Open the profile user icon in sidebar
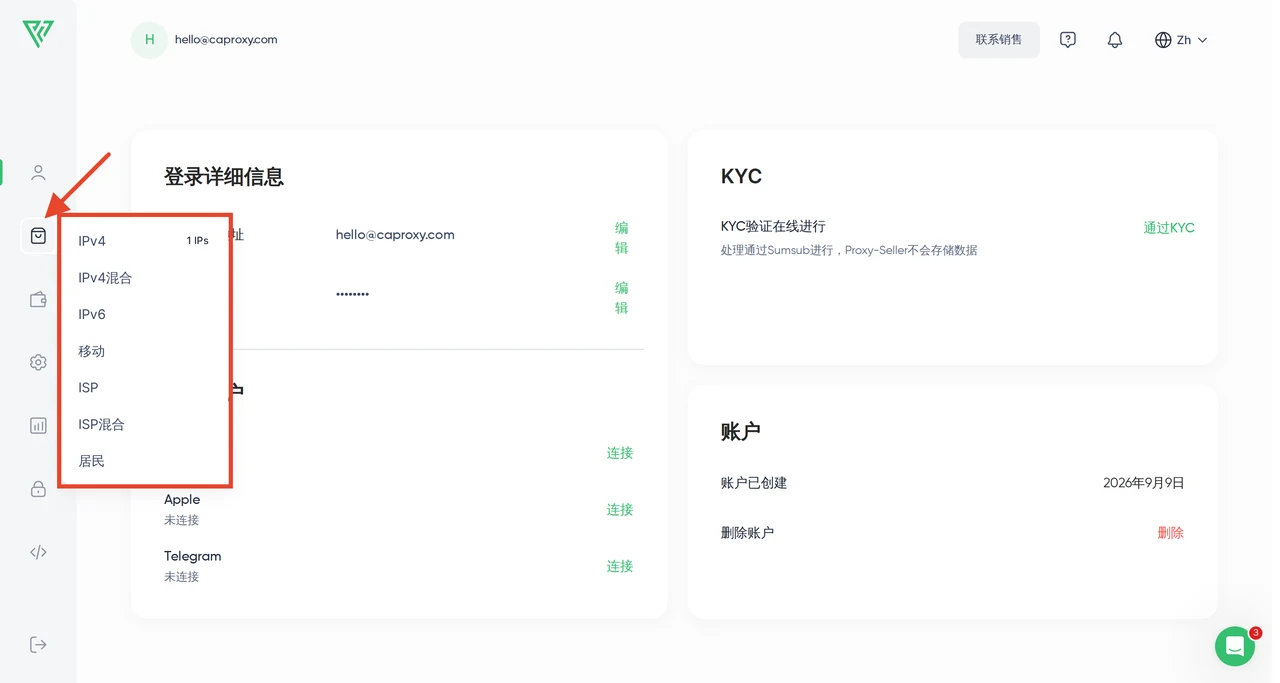Viewport: 1280px width, 683px height. point(38,173)
